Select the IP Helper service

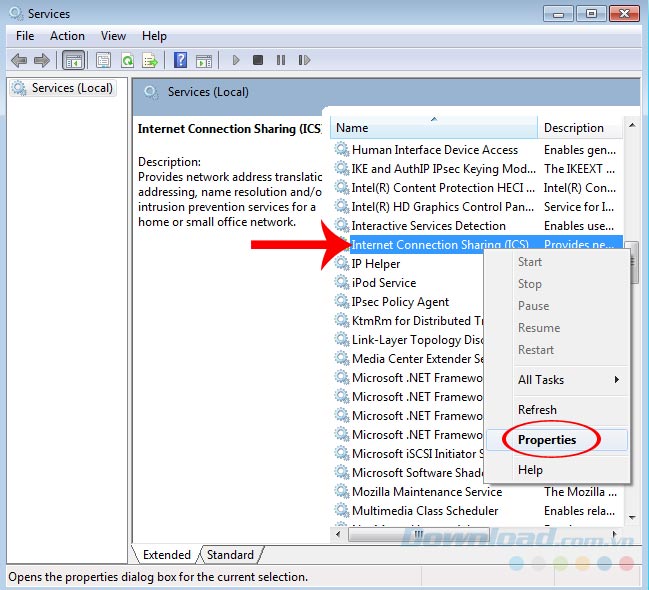376,264
